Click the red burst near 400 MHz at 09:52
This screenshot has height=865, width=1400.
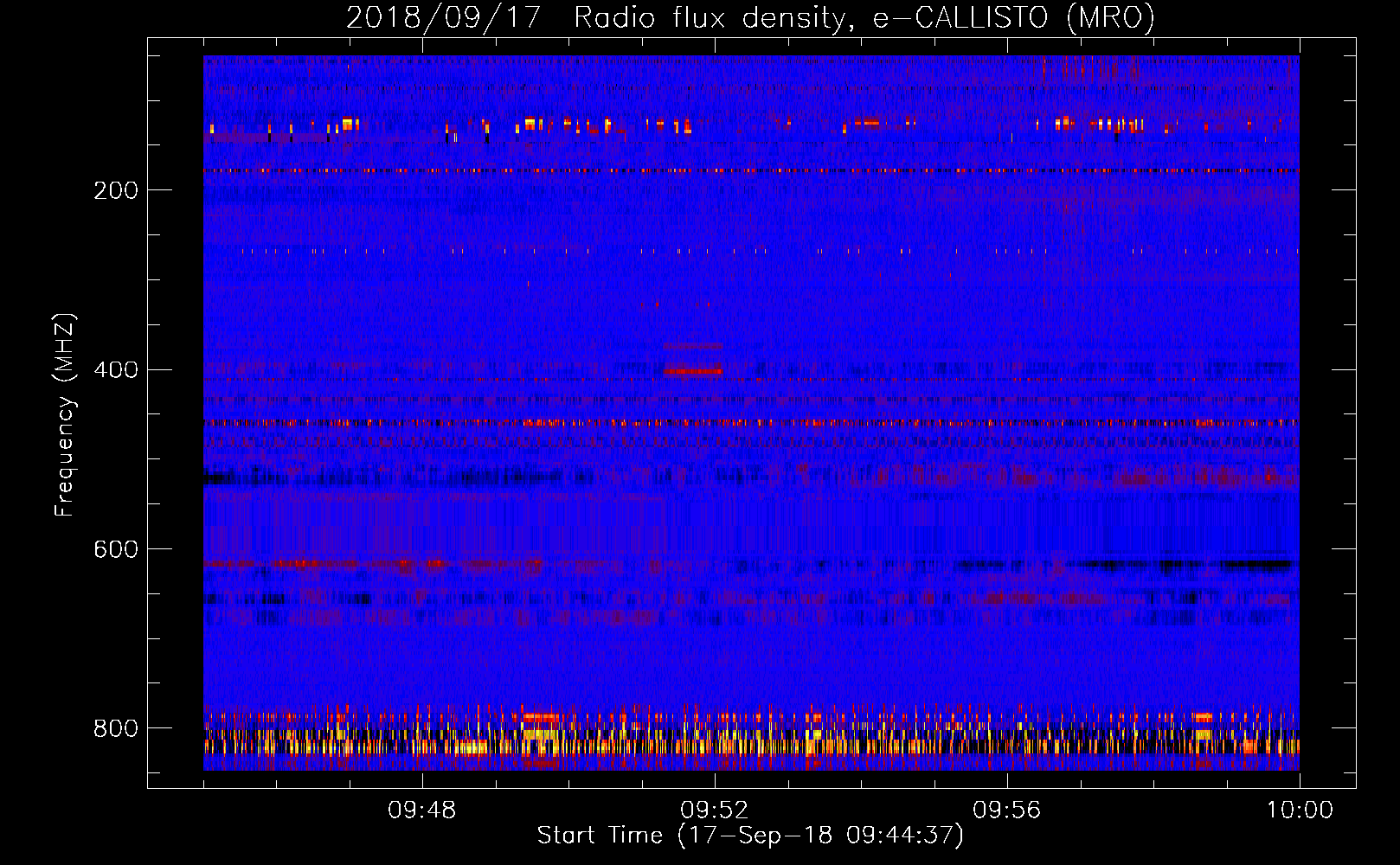tap(692, 371)
